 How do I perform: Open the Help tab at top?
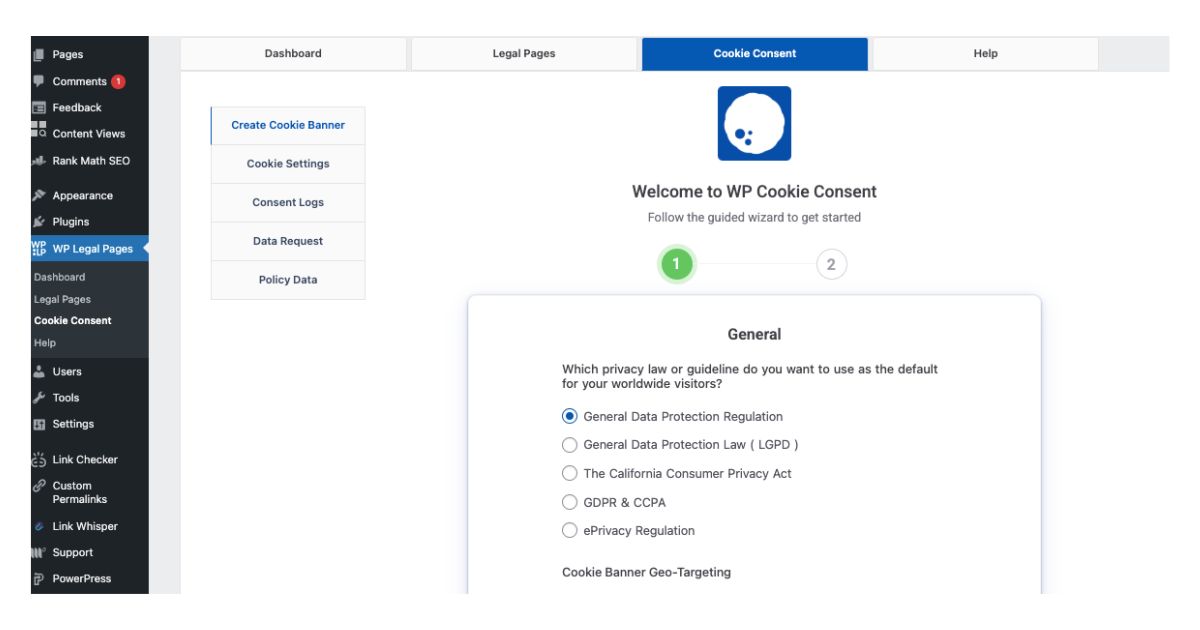[x=985, y=54]
